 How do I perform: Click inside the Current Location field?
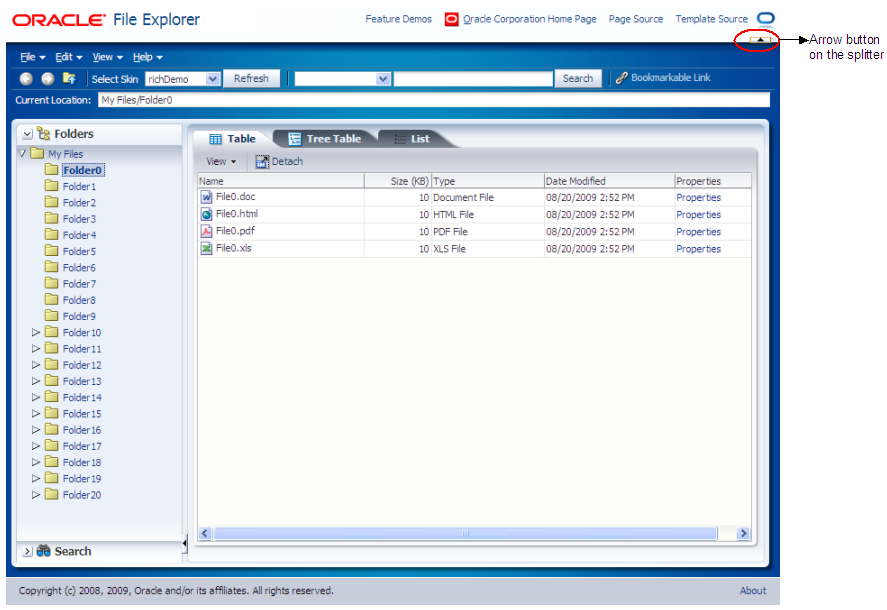click(300, 100)
